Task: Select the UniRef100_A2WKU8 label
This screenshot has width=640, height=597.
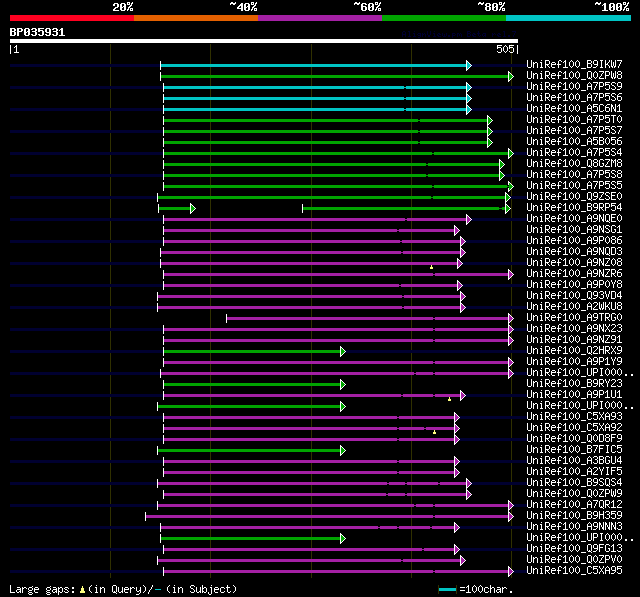Action: pos(574,306)
